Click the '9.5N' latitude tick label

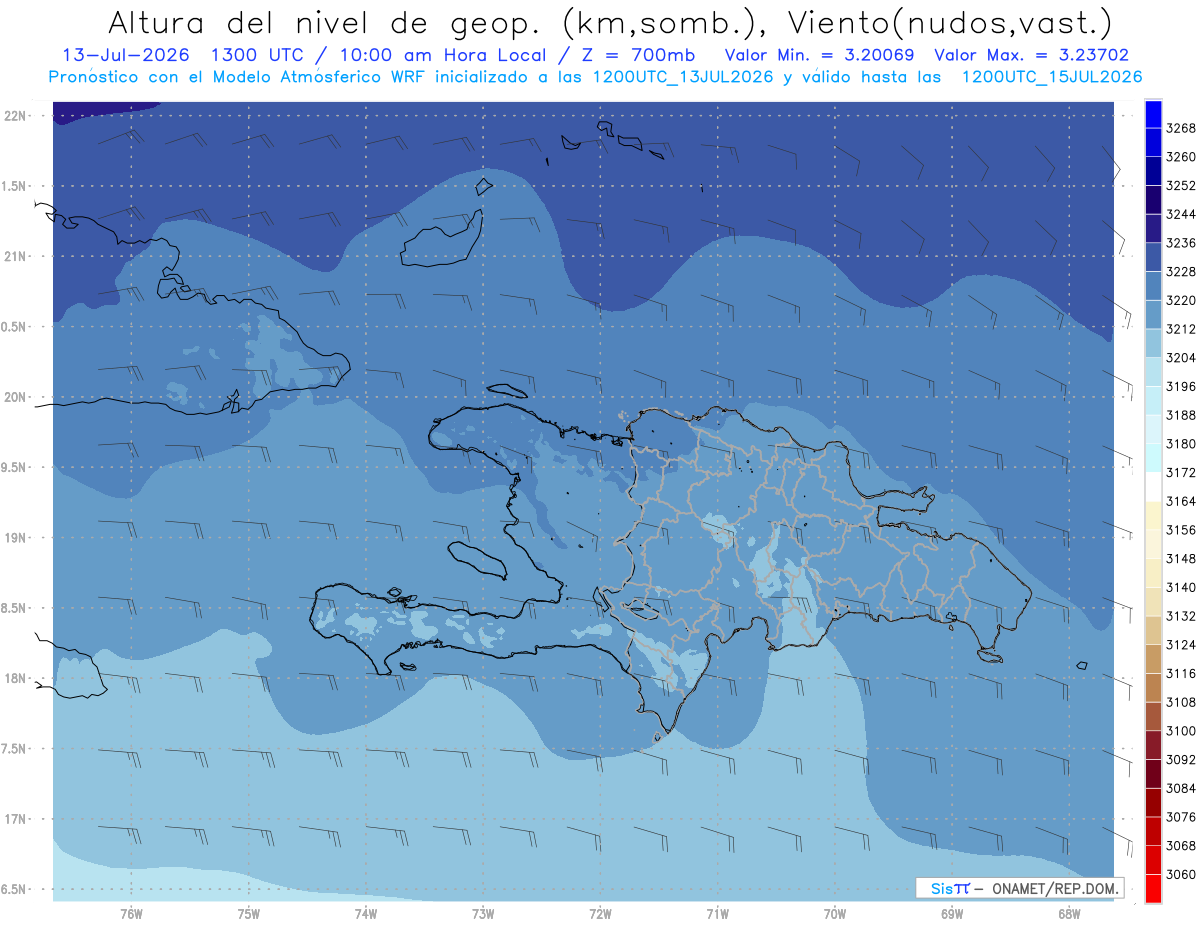point(13,467)
